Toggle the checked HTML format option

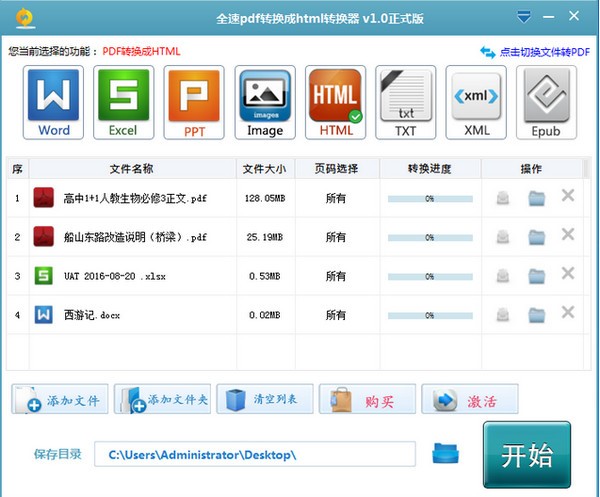(335, 102)
